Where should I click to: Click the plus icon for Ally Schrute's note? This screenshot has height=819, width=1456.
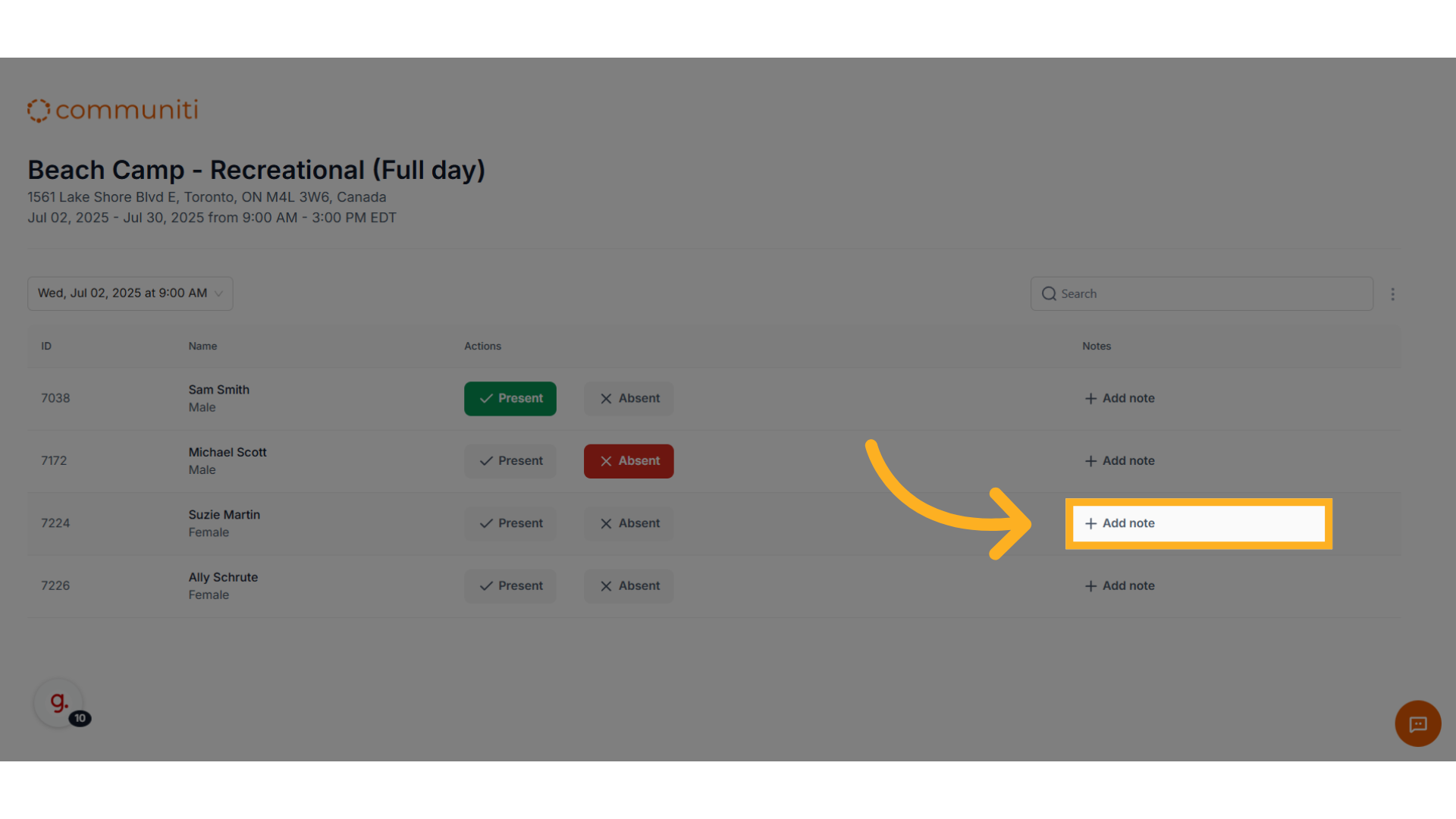[x=1090, y=586]
